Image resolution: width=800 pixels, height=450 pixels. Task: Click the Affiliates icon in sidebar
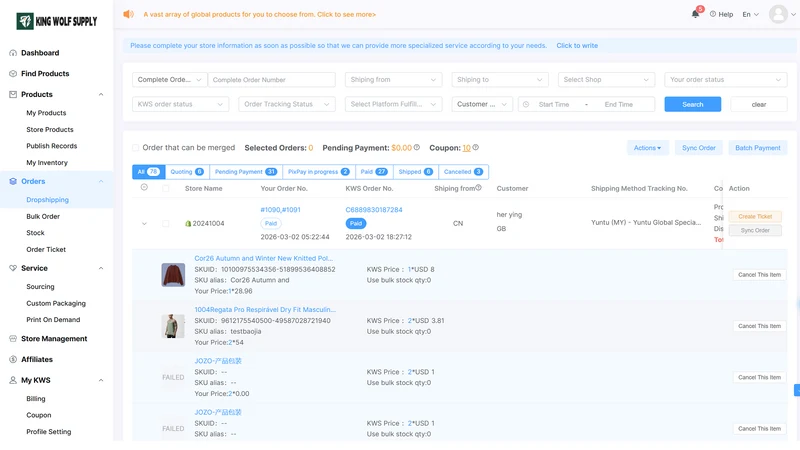(x=13, y=359)
